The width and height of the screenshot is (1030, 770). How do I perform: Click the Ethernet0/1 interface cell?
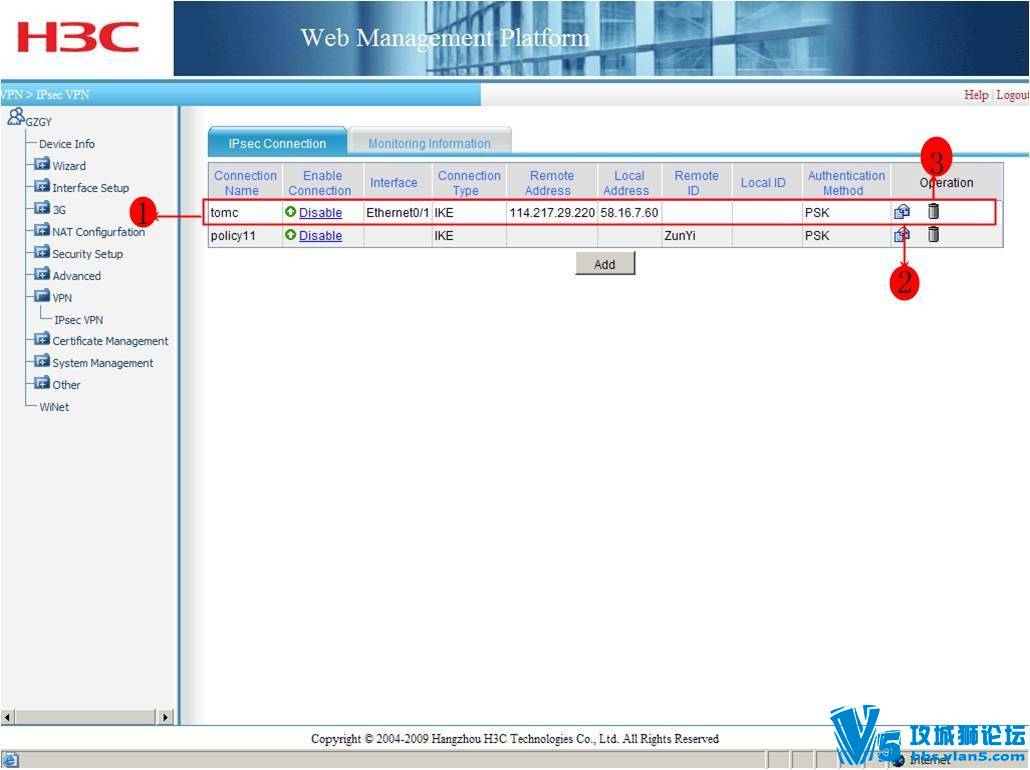(x=397, y=212)
